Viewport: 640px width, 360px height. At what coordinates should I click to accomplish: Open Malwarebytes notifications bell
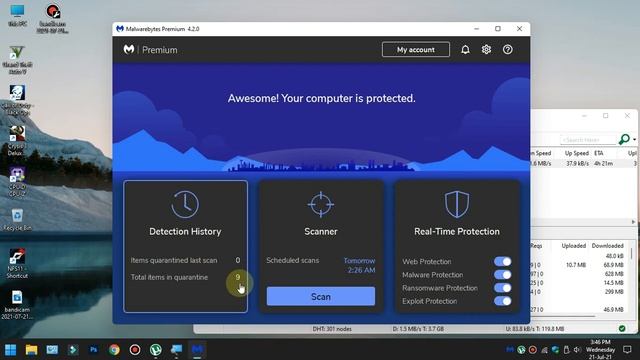pyautogui.click(x=465, y=50)
